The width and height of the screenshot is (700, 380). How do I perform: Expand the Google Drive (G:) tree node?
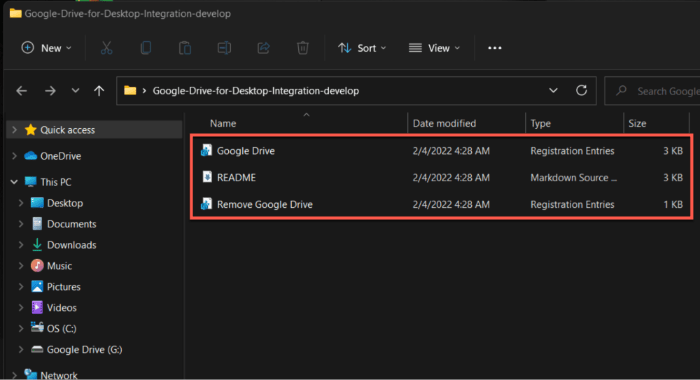pos(21,350)
